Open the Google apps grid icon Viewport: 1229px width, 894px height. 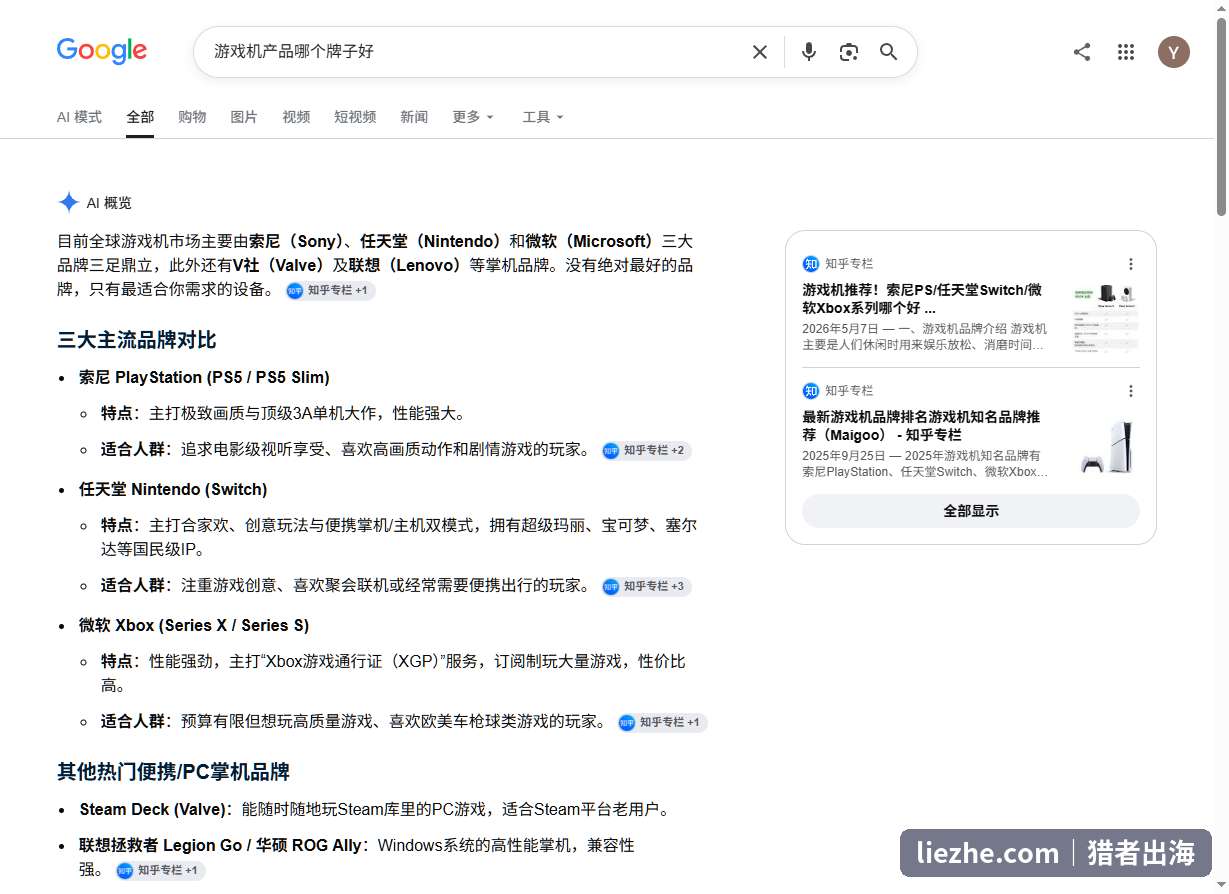1126,52
